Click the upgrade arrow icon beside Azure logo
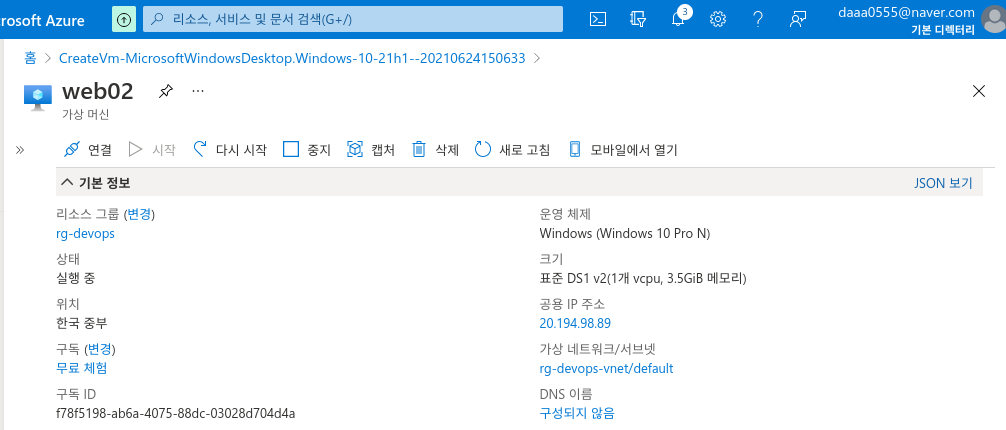 click(124, 20)
